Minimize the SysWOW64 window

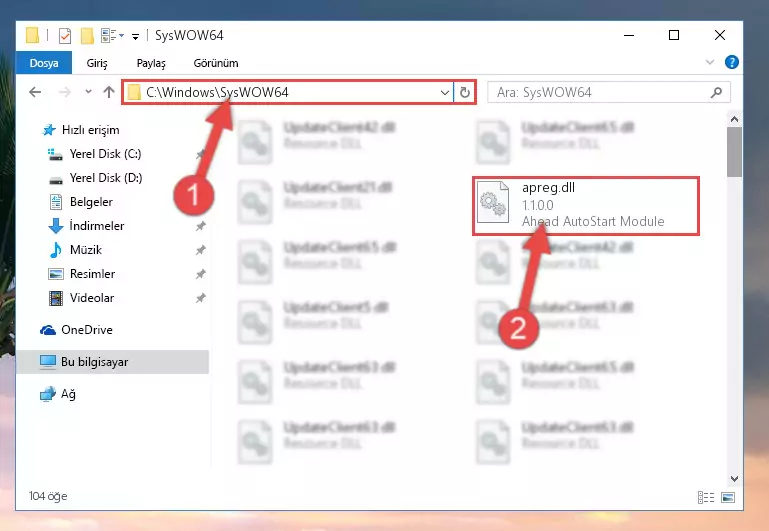(x=629, y=35)
